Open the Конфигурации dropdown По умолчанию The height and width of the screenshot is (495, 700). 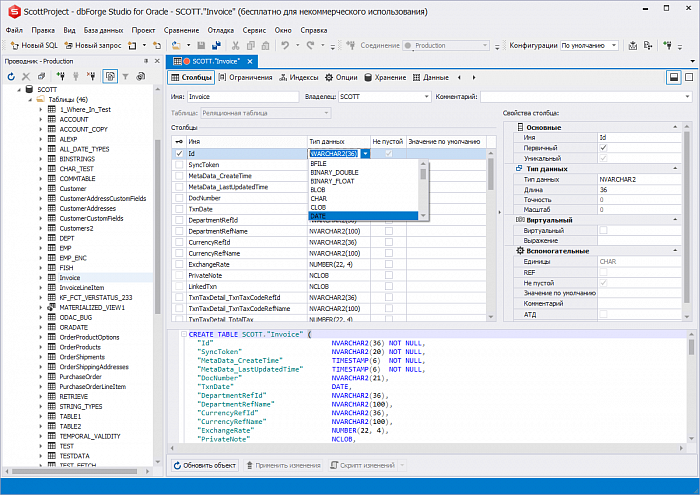(614, 46)
